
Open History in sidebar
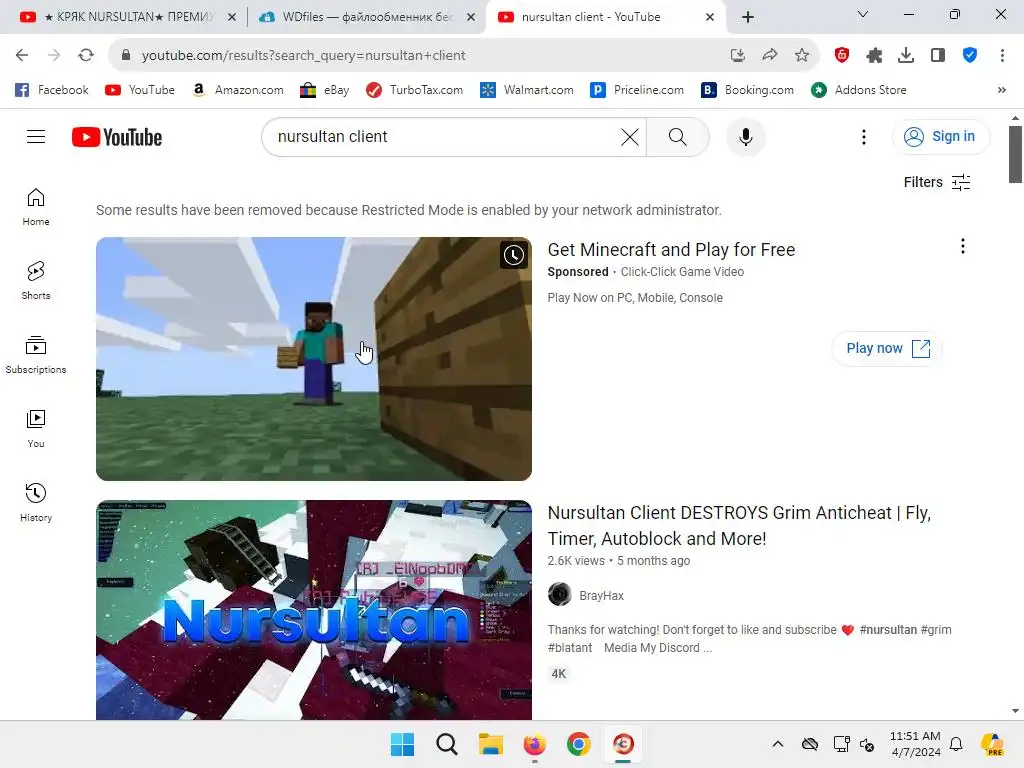[36, 503]
